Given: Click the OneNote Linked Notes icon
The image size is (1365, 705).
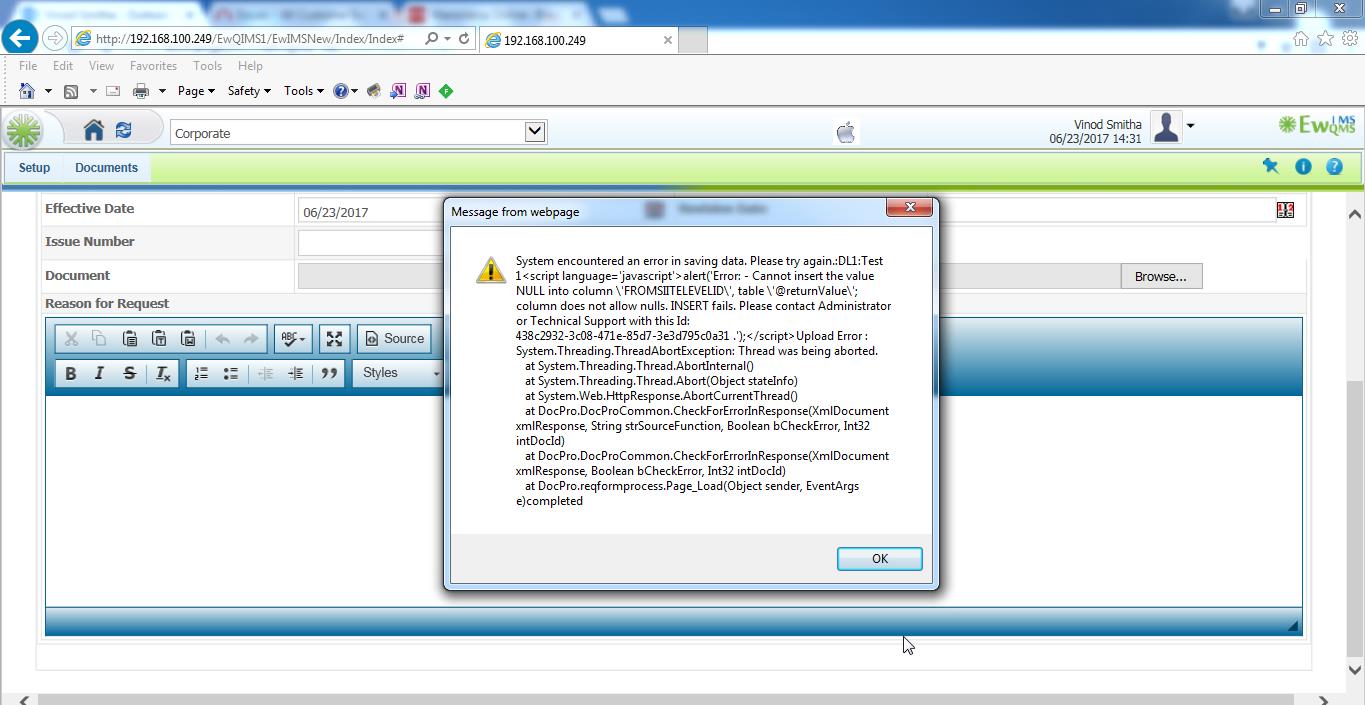Looking at the screenshot, I should (422, 91).
